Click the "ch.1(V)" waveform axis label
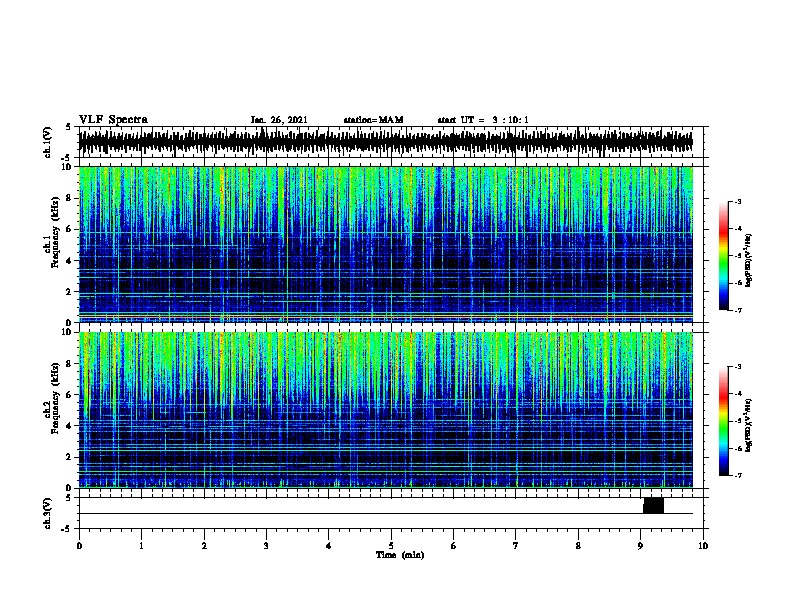This screenshot has width=792, height=612. pos(48,142)
